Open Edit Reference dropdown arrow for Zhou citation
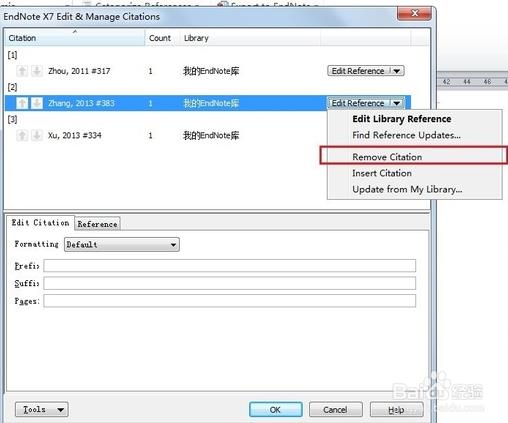 397,71
